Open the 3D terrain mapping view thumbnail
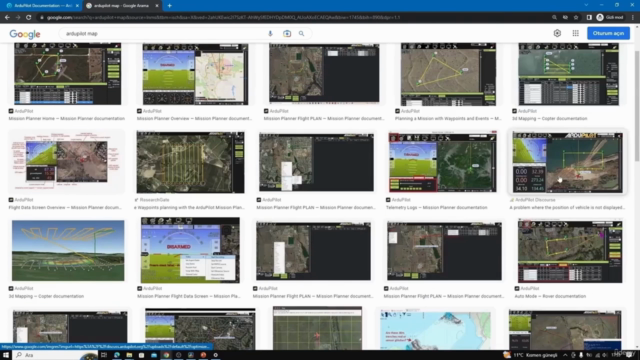The image size is (640, 360). click(68, 251)
